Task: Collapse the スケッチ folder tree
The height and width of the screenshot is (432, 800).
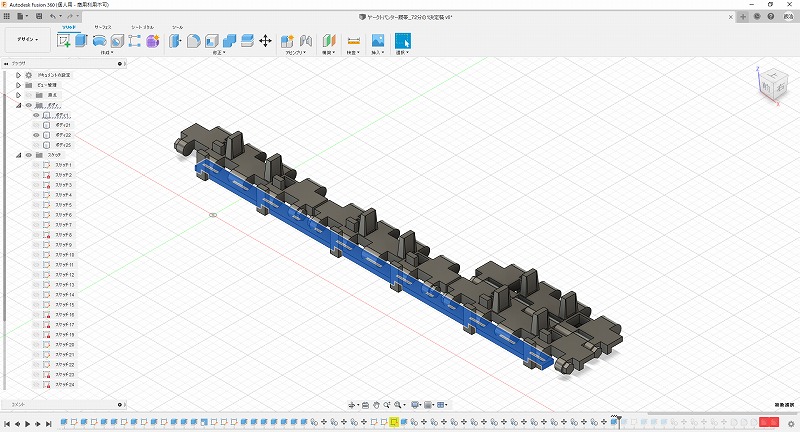Action: click(x=18, y=155)
